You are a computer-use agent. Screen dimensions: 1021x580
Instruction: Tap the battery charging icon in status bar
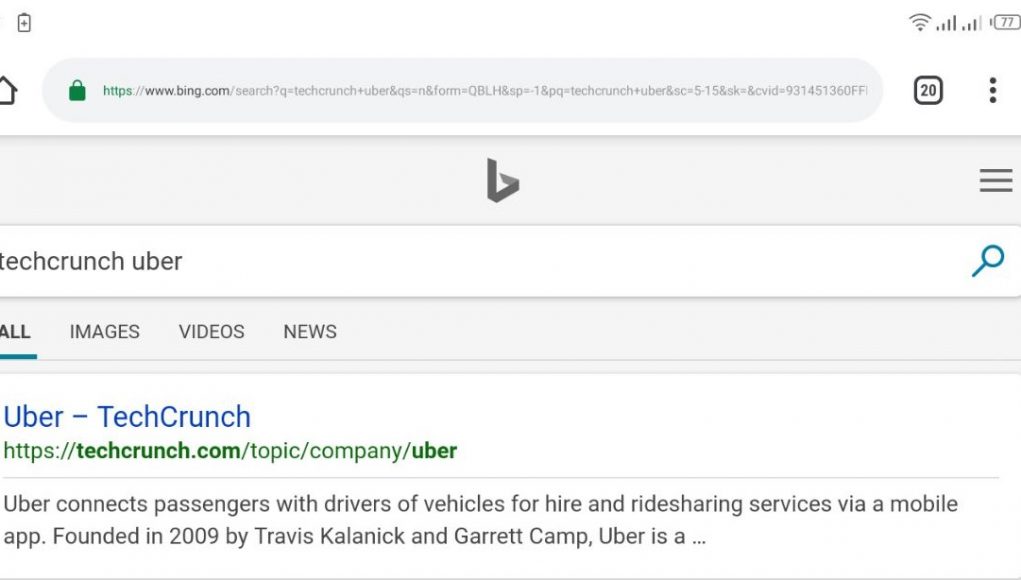(24, 22)
